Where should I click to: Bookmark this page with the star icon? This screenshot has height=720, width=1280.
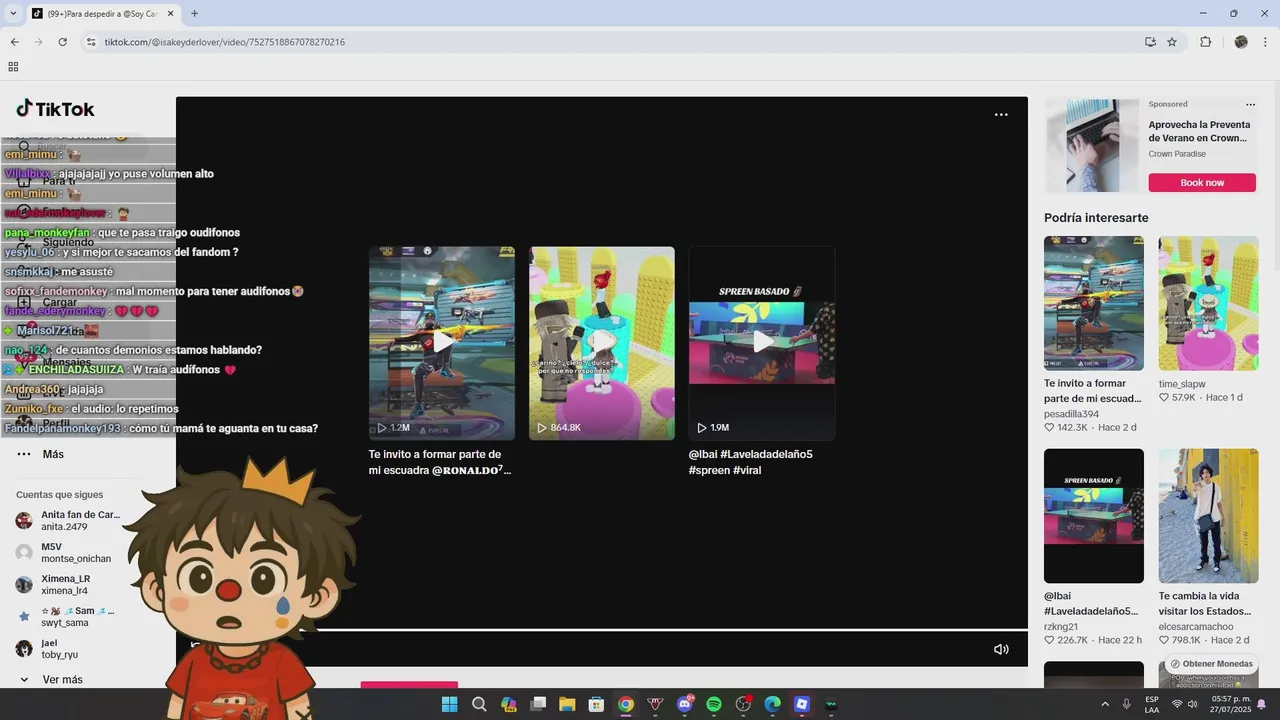tap(1172, 42)
